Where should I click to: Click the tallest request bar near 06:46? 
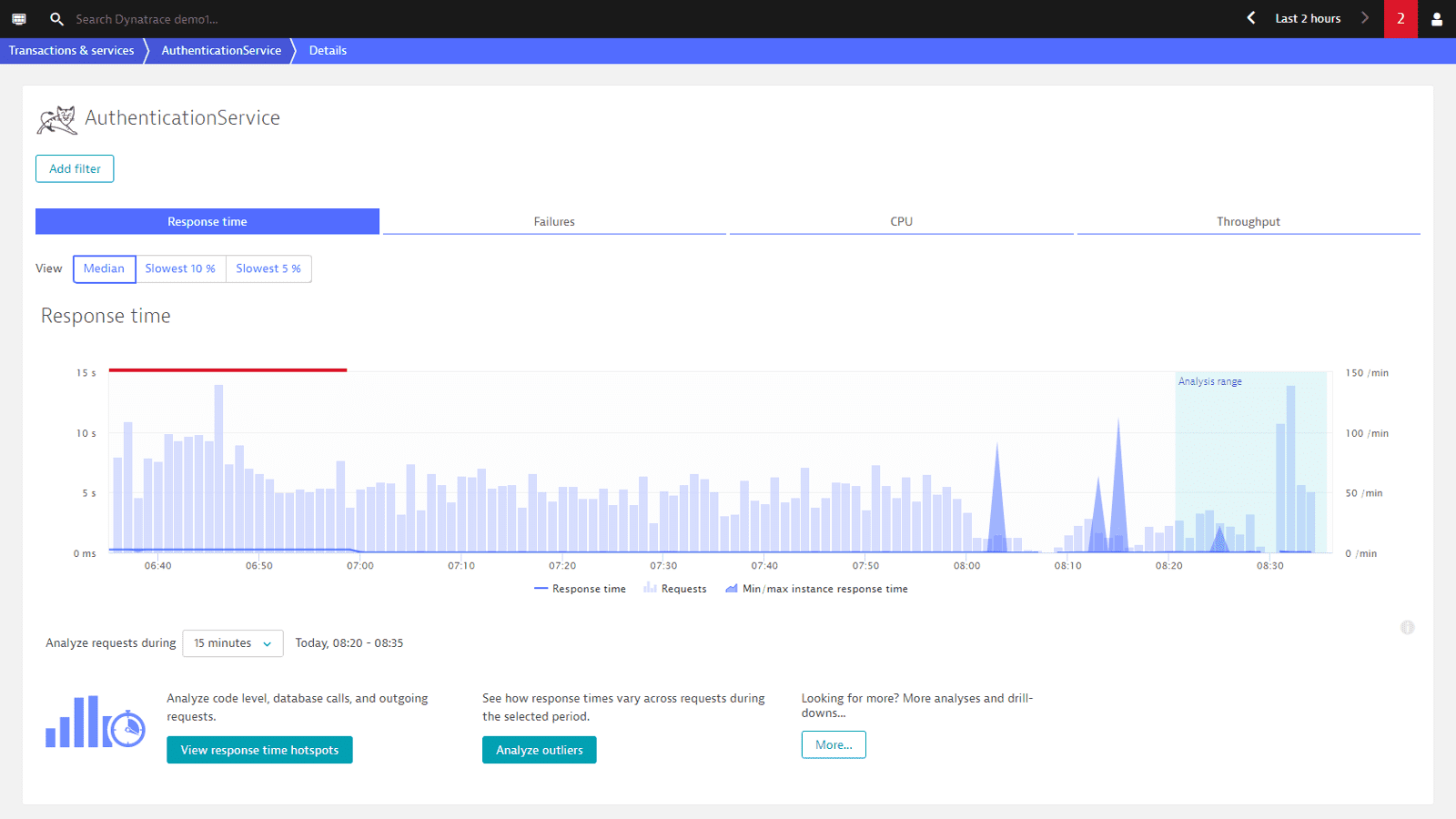click(218, 469)
